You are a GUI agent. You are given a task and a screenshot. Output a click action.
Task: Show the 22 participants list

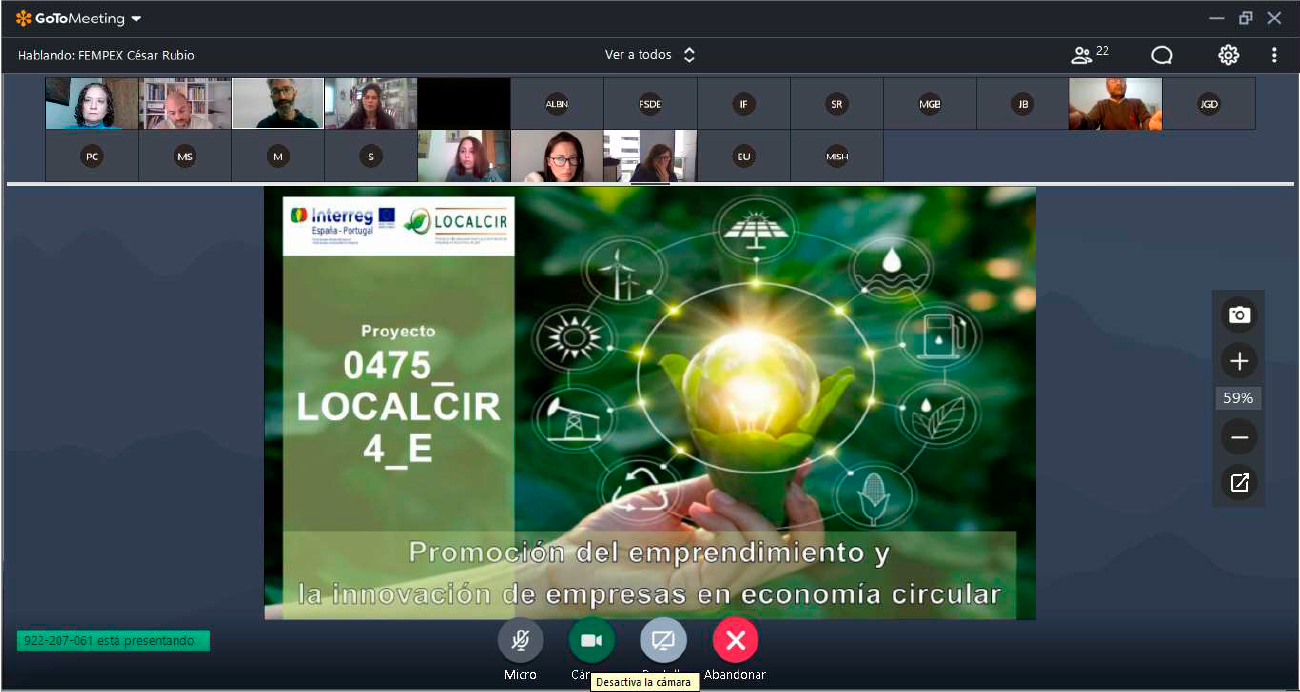pyautogui.click(x=1089, y=55)
